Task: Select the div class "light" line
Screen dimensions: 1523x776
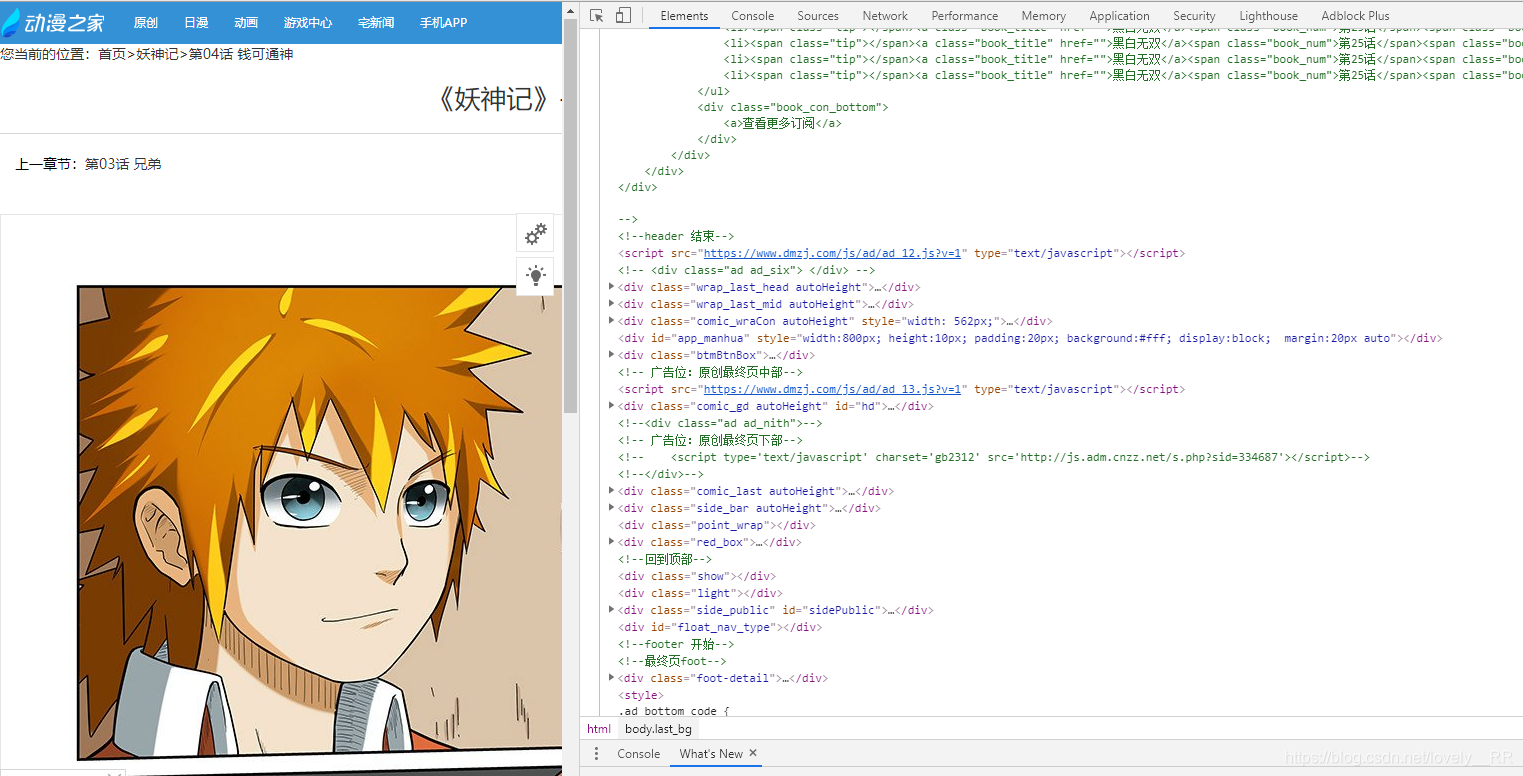Action: point(700,593)
